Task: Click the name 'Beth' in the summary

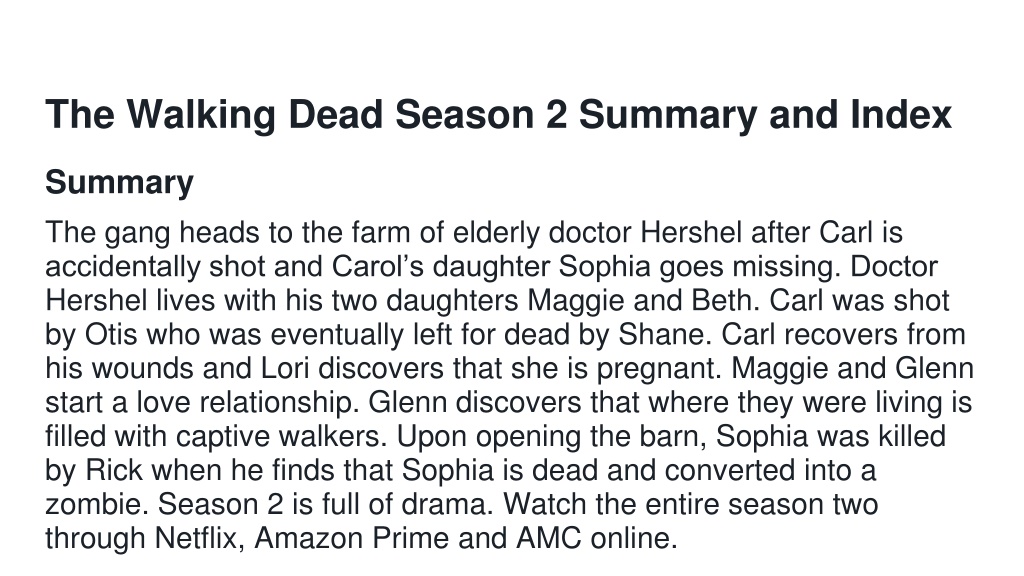Action: pos(721,300)
